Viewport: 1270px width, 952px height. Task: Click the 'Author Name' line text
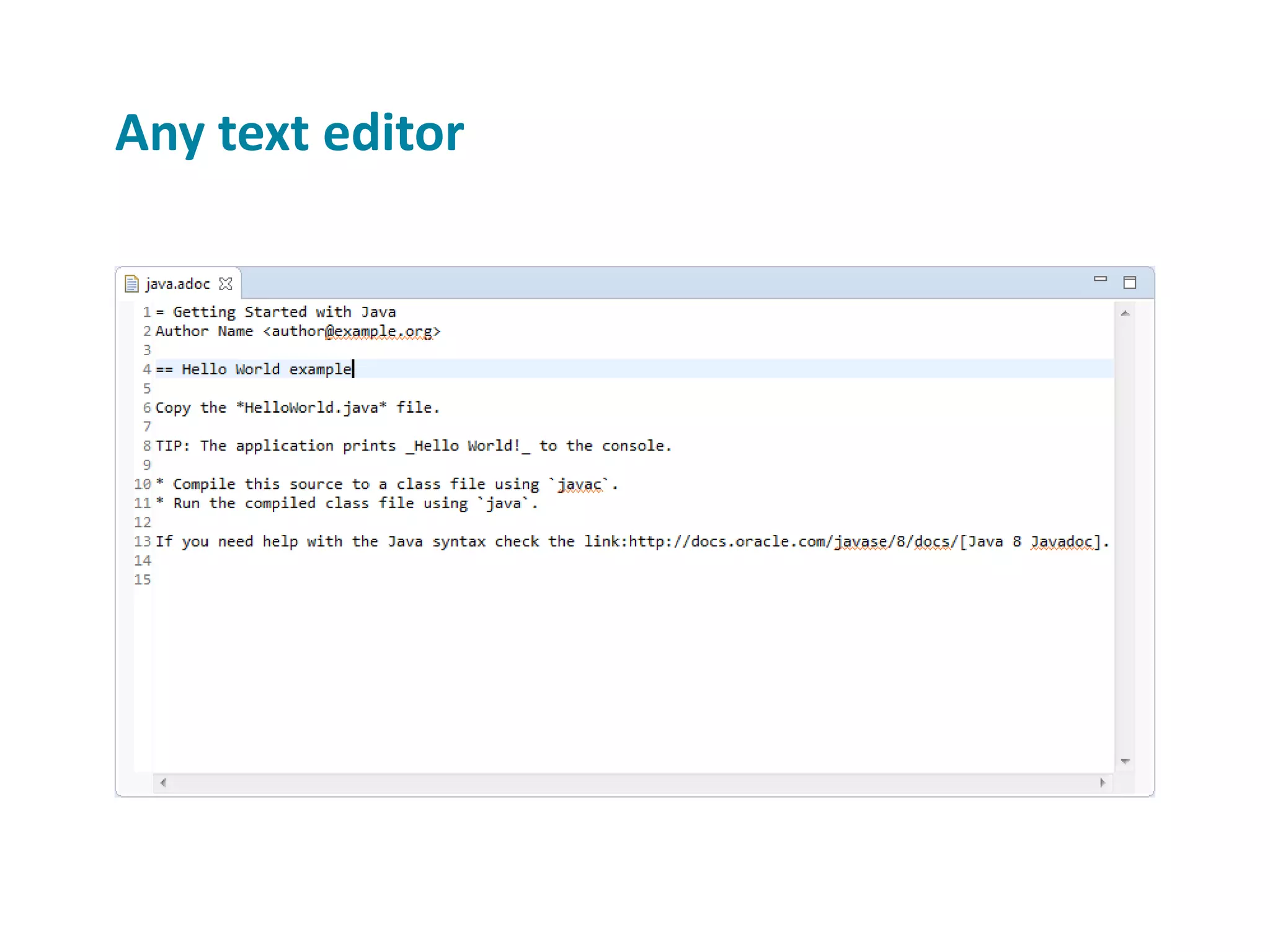coord(298,332)
